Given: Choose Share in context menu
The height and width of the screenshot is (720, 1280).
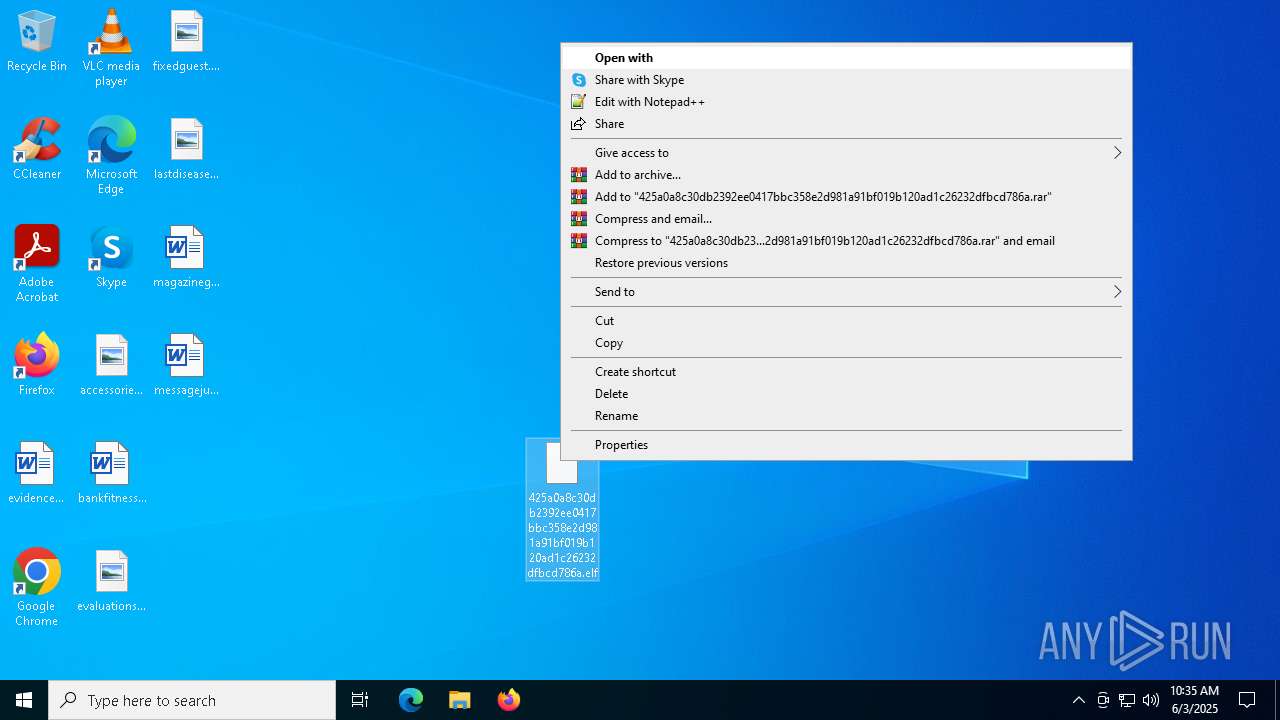Looking at the screenshot, I should pos(846,124).
